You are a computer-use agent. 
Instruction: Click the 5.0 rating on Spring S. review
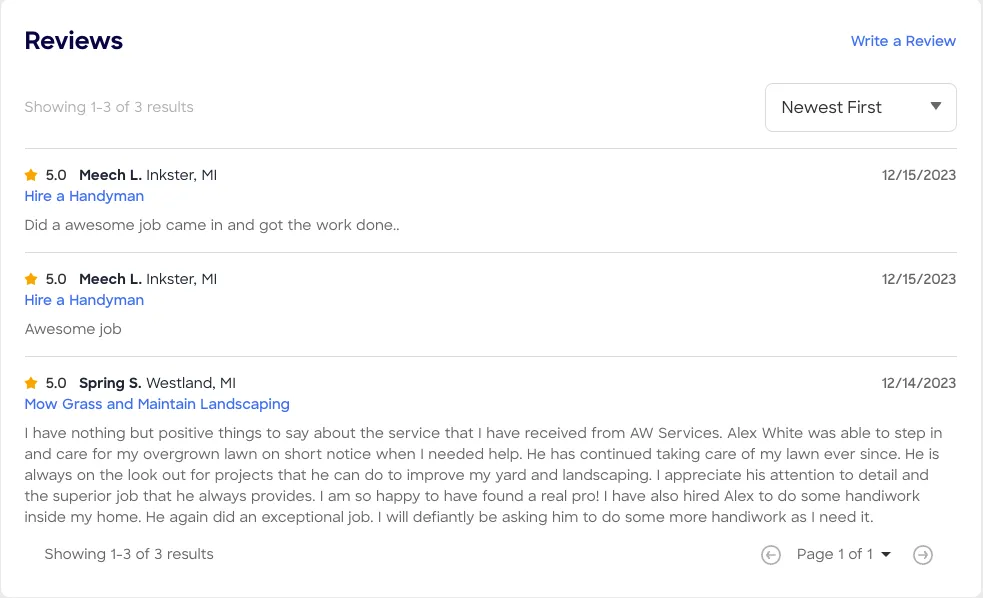[56, 383]
